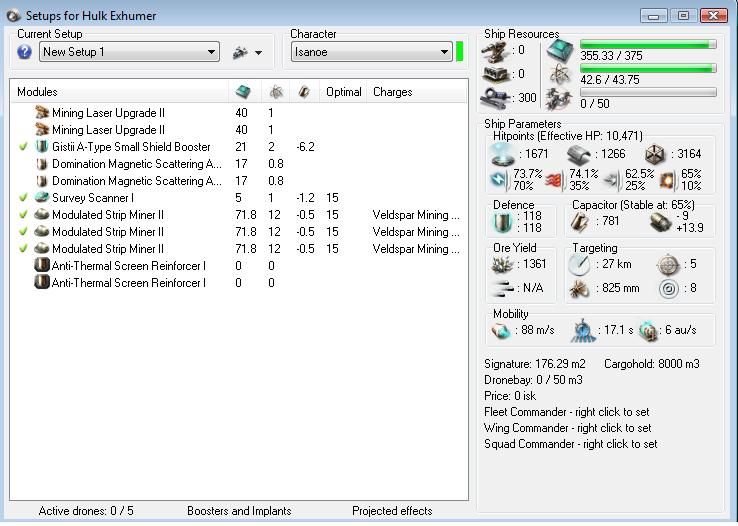Click the CPU usage bar showing 355.33 / 375
Image resolution: width=738 pixels, height=526 pixels.
[648, 45]
